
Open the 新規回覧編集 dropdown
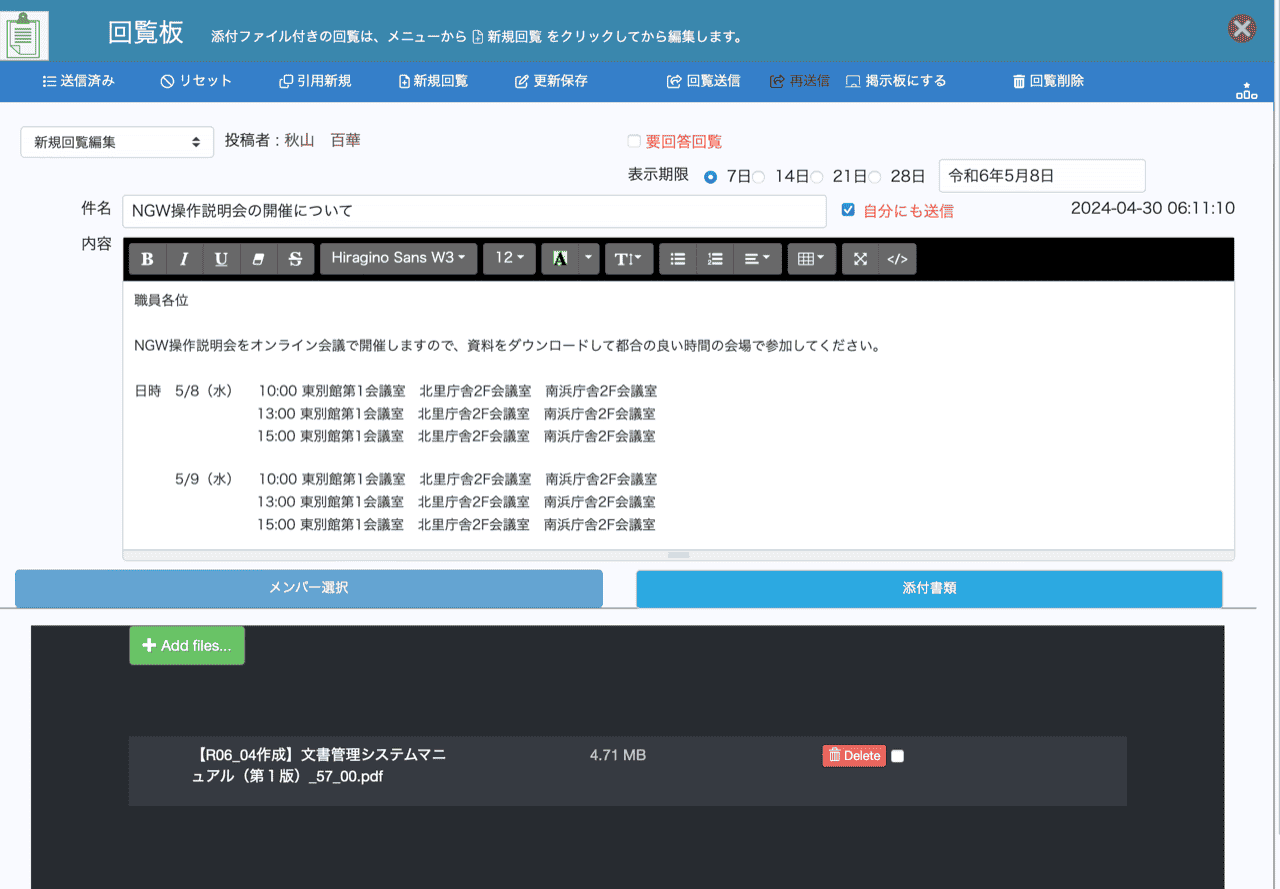pyautogui.click(x=117, y=142)
